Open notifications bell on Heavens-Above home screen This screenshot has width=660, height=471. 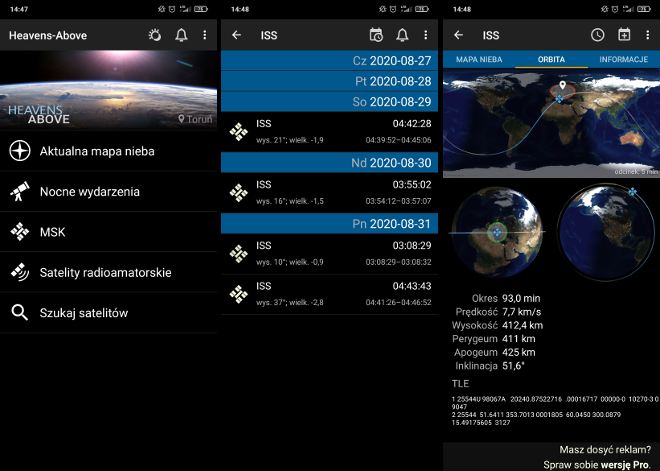[181, 35]
